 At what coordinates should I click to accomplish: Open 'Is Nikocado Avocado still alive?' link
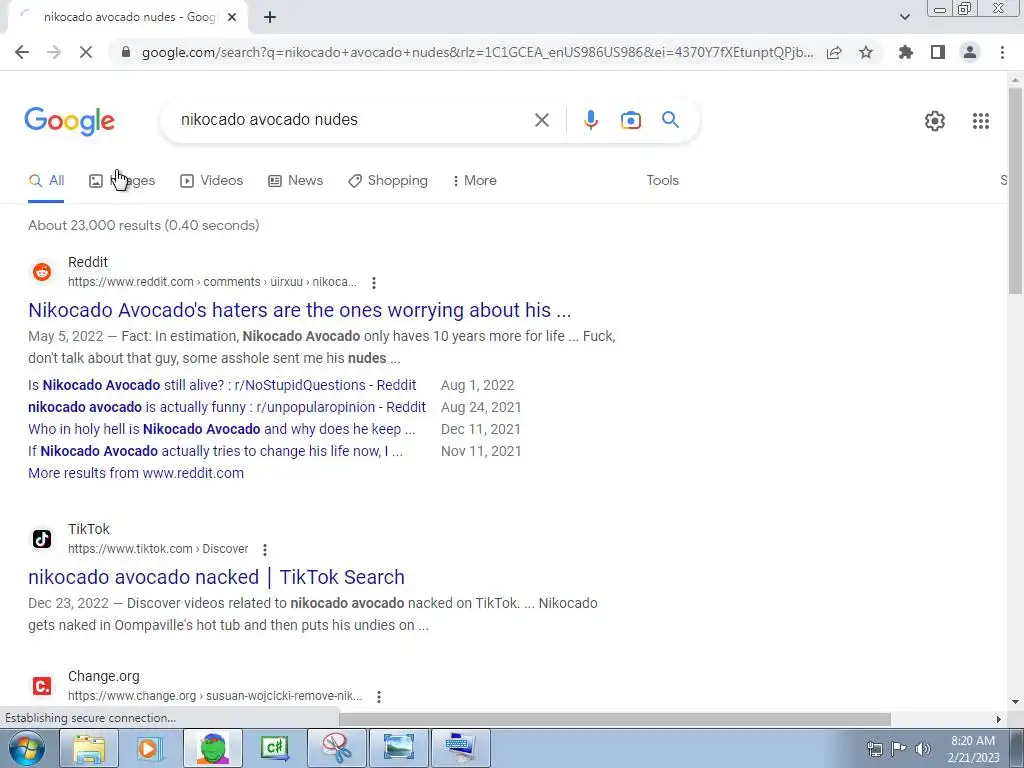coord(222,385)
